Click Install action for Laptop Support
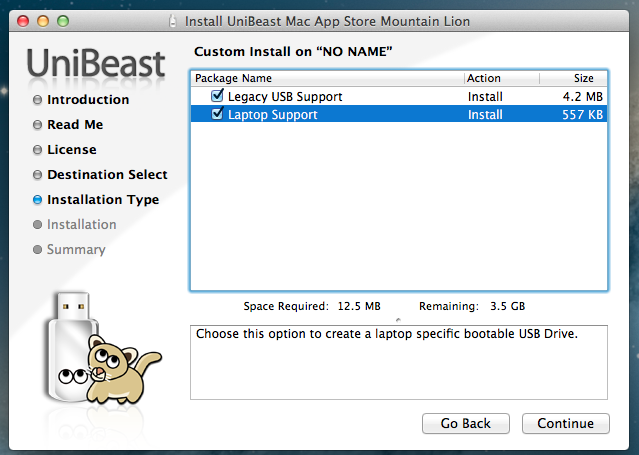 tap(485, 115)
